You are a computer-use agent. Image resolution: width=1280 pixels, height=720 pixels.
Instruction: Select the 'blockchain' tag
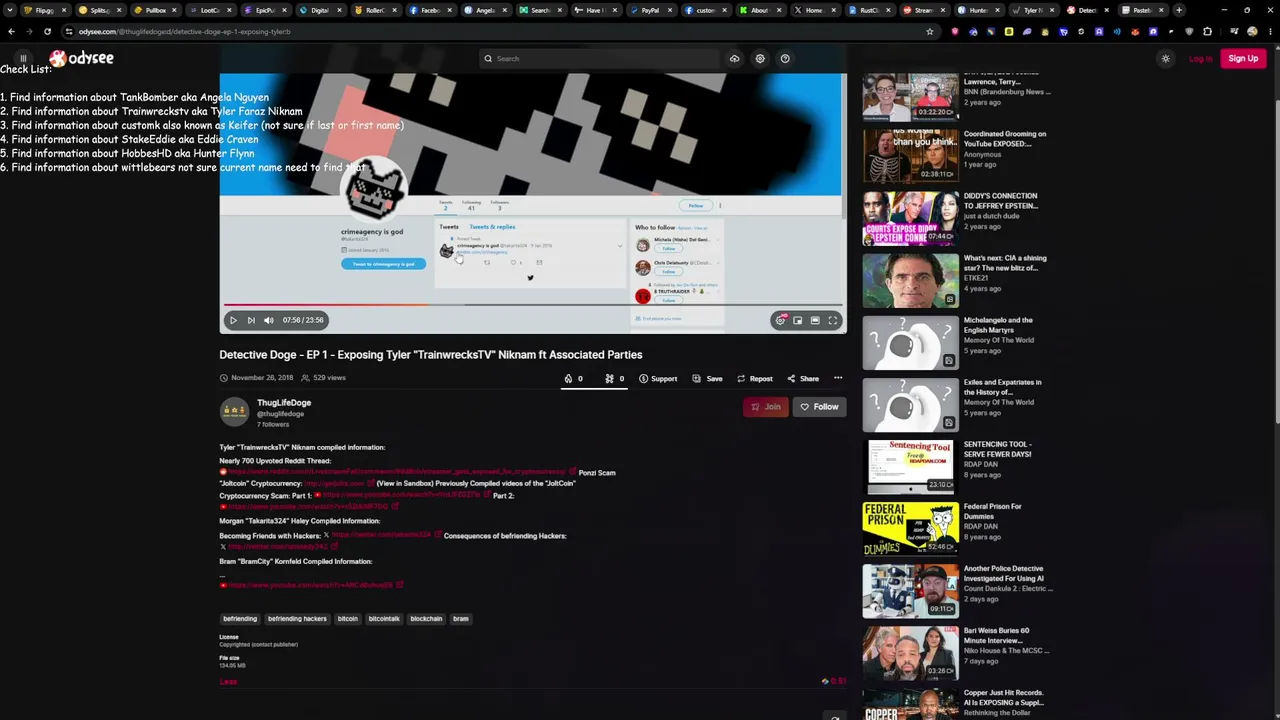pos(426,619)
